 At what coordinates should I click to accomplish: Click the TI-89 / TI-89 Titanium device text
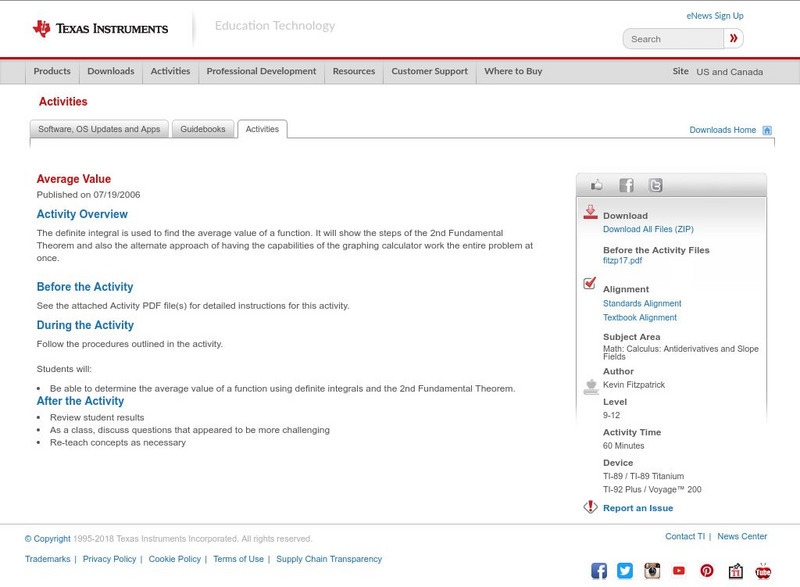(643, 476)
